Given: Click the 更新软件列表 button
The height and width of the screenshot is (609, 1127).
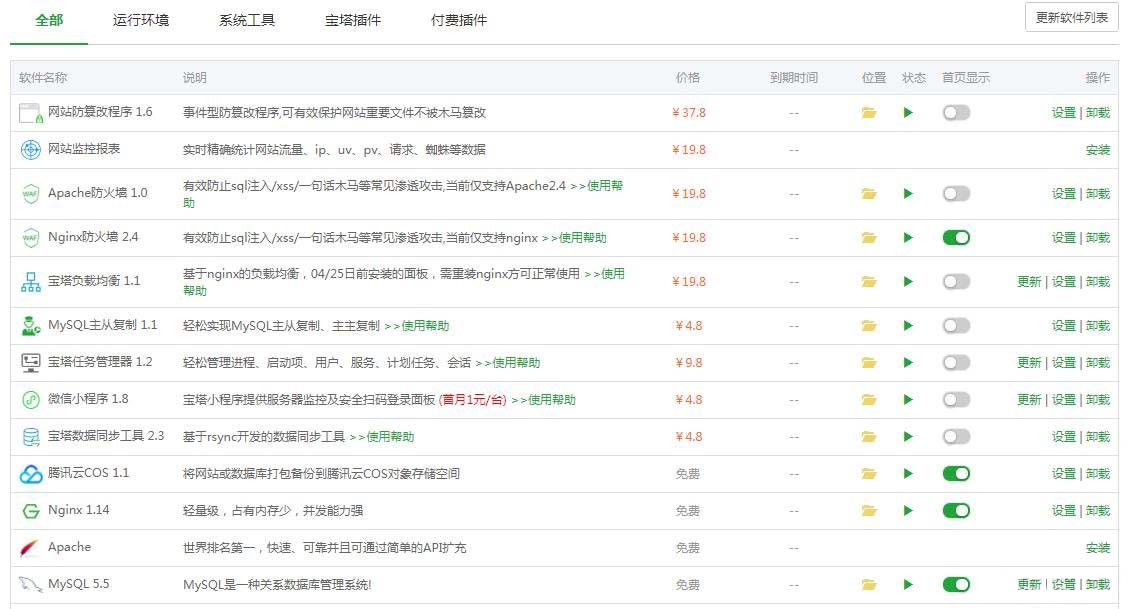Looking at the screenshot, I should tap(1071, 17).
